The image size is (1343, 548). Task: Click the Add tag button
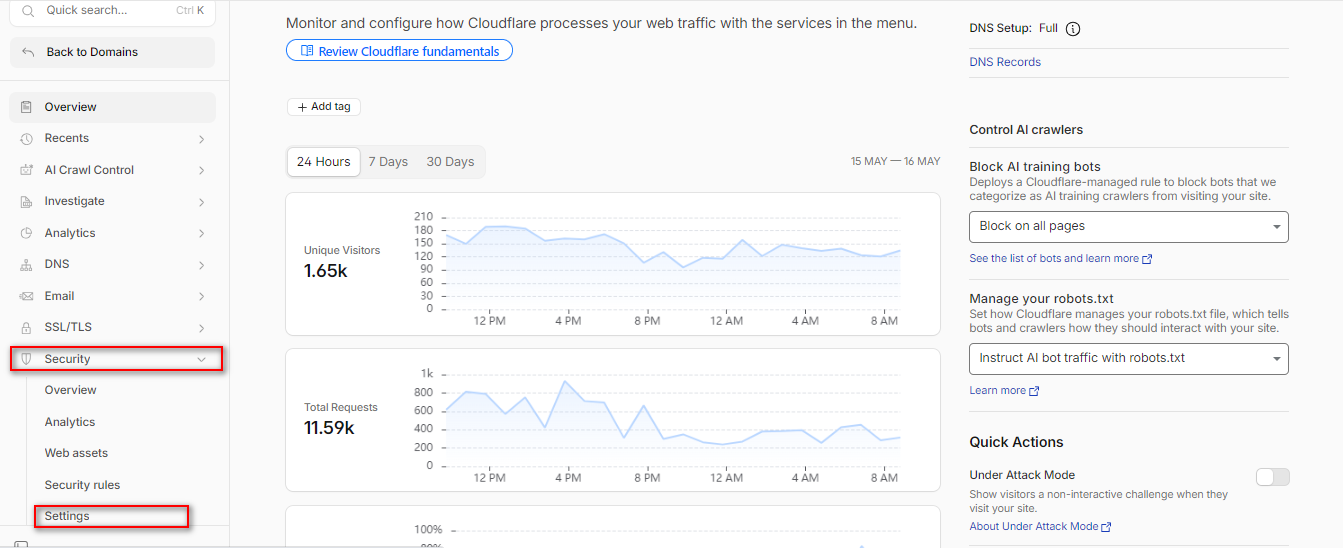pyautogui.click(x=324, y=107)
